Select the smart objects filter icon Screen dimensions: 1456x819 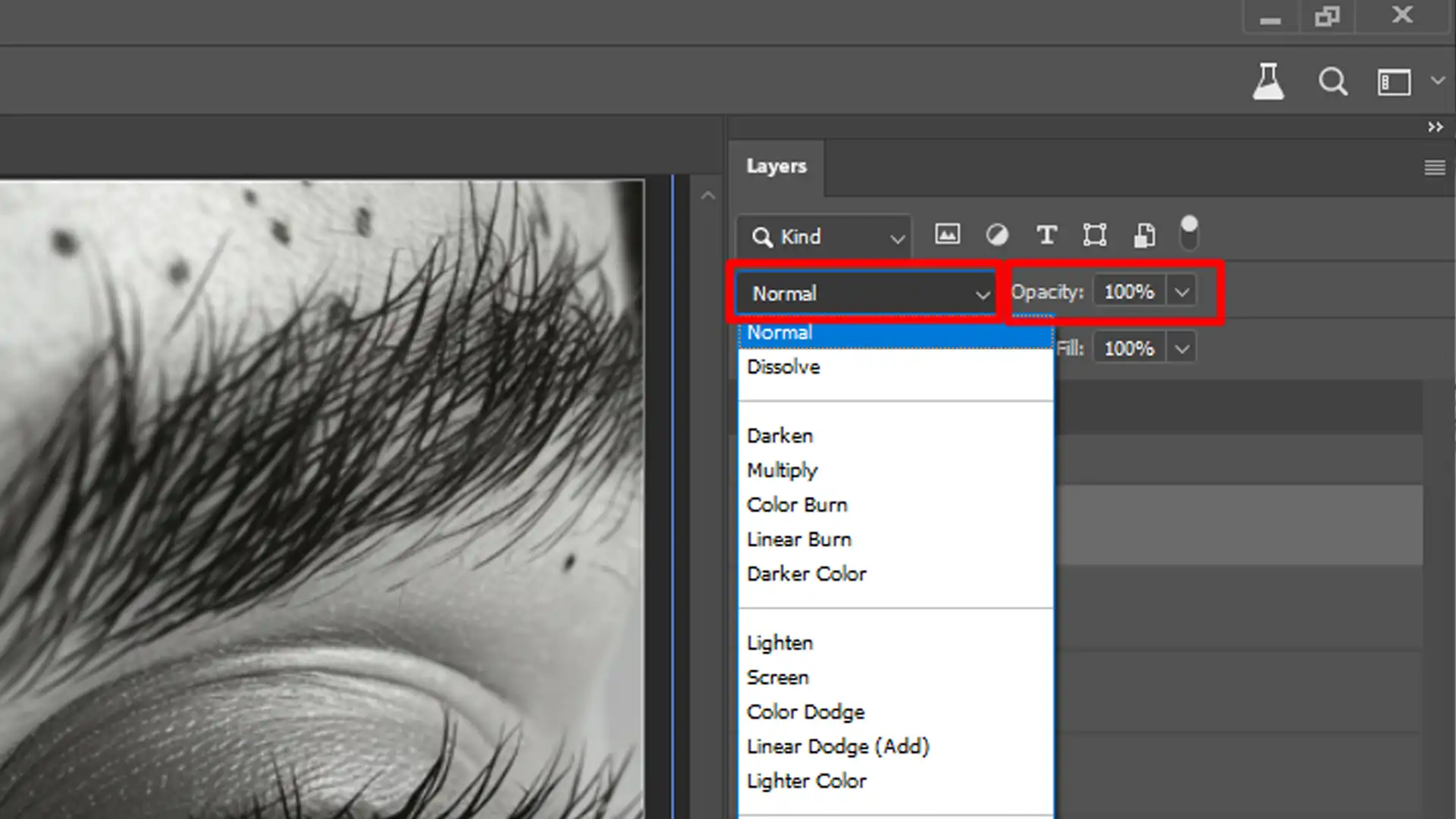point(1145,236)
